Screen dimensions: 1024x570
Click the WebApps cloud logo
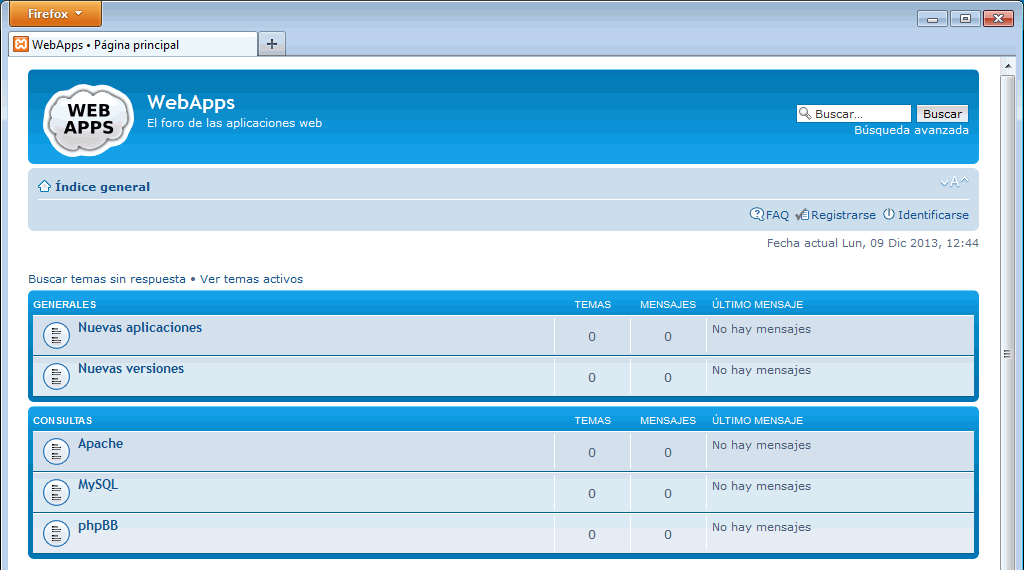(88, 119)
